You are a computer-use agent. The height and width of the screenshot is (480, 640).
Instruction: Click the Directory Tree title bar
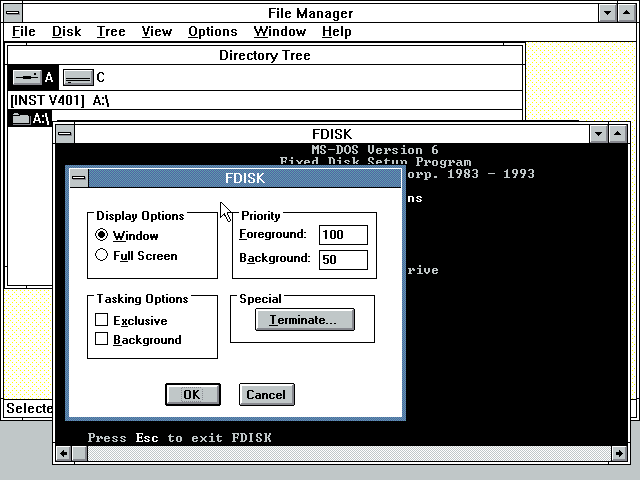tap(265, 55)
